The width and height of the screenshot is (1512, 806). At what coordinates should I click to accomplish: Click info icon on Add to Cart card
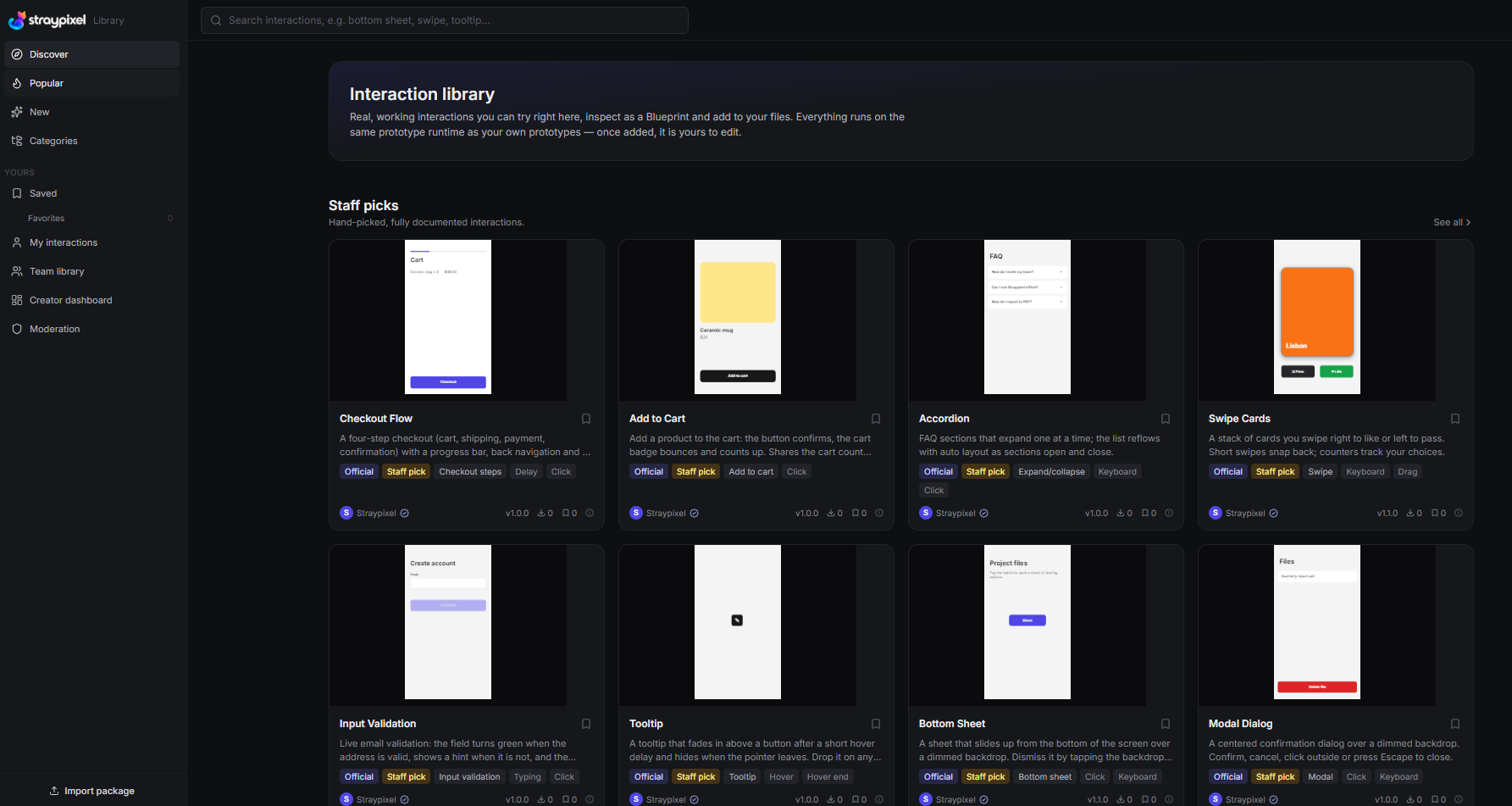pos(879,513)
